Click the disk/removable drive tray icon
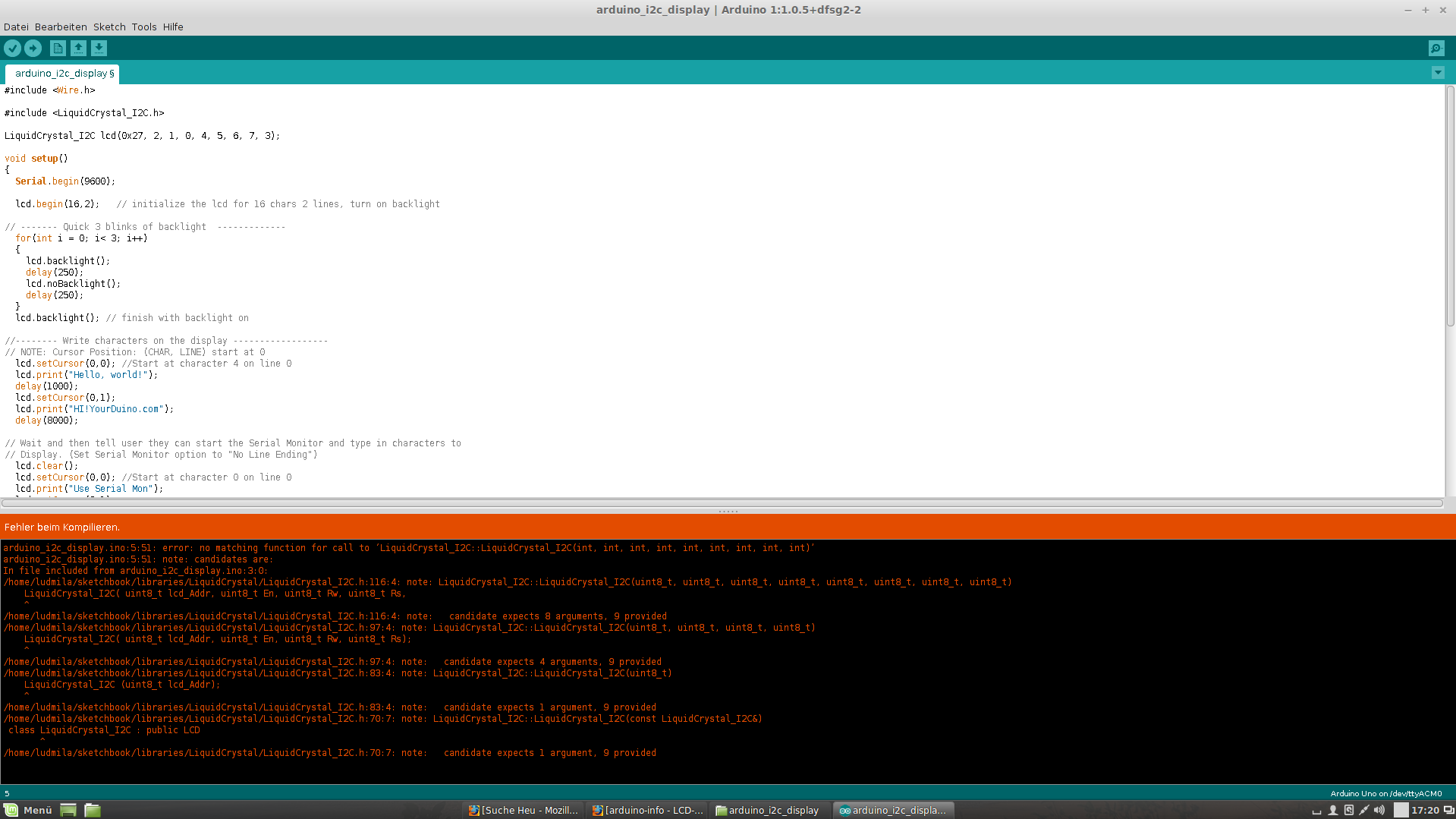The image size is (1456, 819). tap(1348, 810)
